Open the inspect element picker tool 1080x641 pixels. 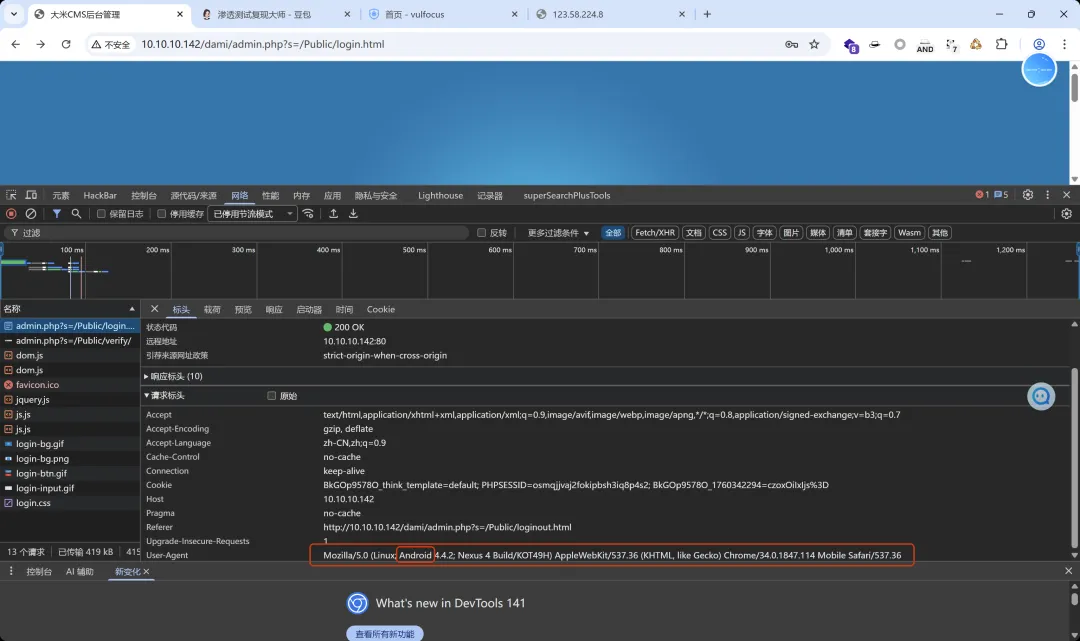[12, 195]
